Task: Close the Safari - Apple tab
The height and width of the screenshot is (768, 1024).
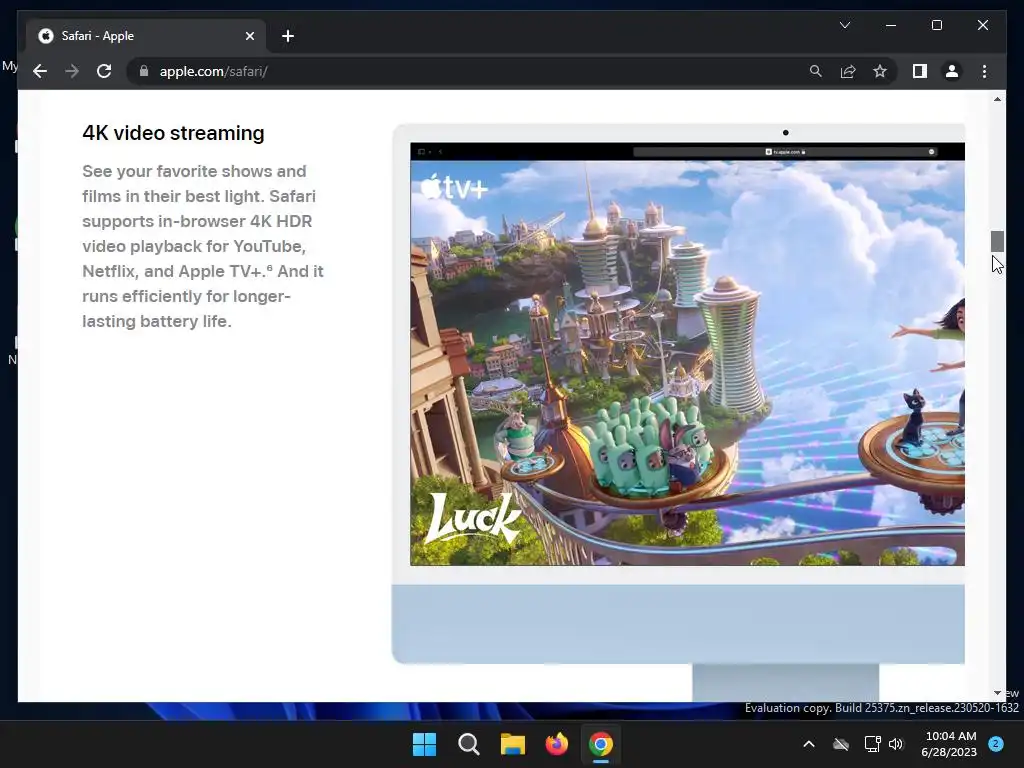Action: click(x=249, y=36)
